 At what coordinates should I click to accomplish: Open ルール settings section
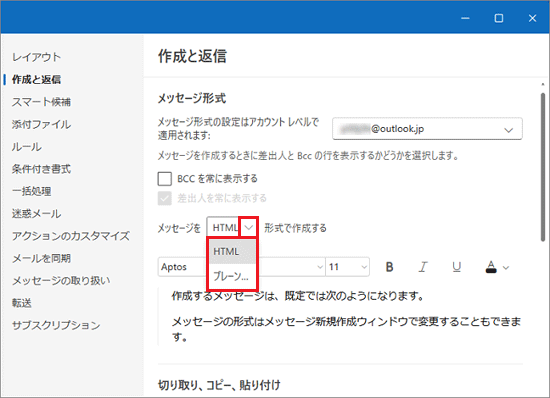tap(27, 147)
